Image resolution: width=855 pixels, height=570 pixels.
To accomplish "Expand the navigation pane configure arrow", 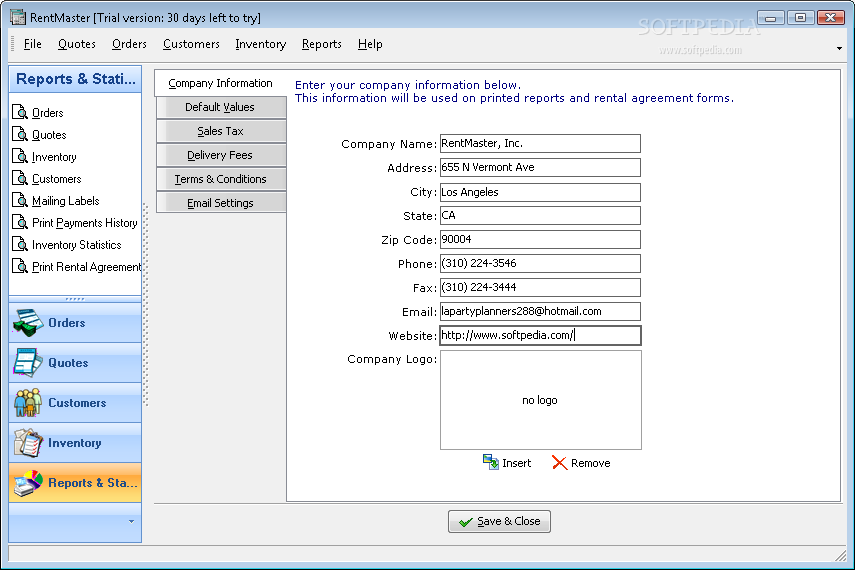I will point(131,521).
